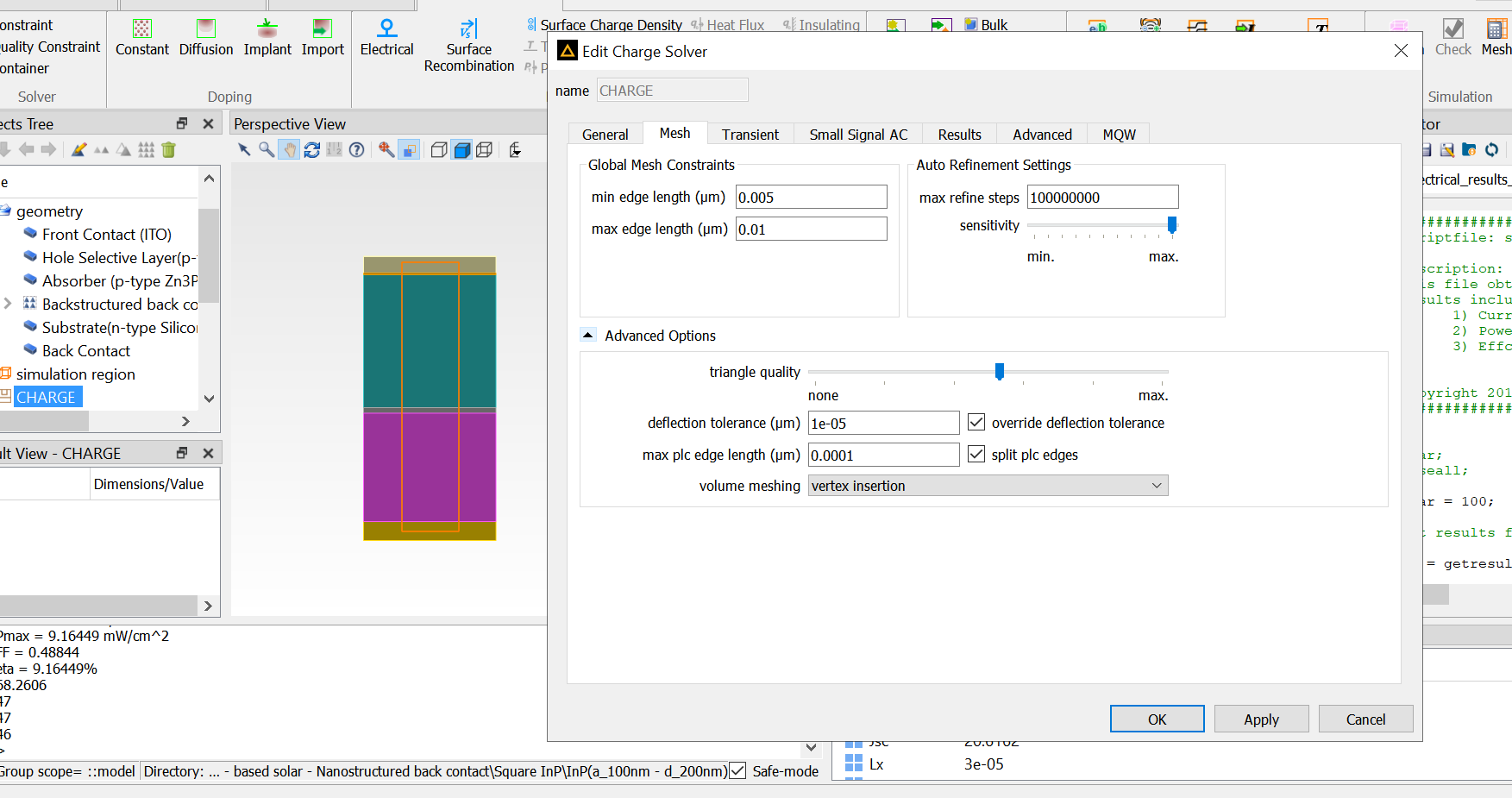Click the left arrow in Objects Tree toolbar

(x=27, y=150)
